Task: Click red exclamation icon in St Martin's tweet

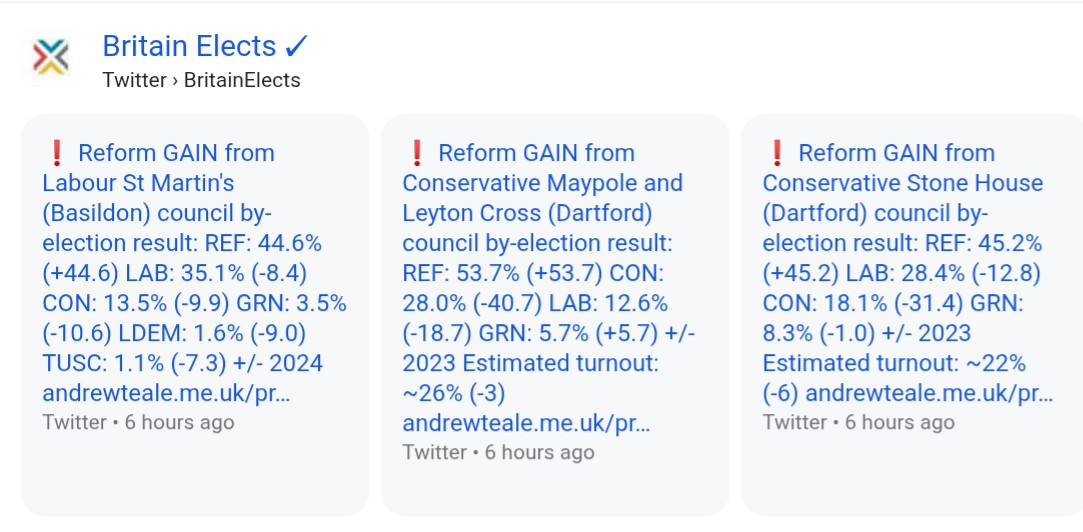Action: coord(57,153)
